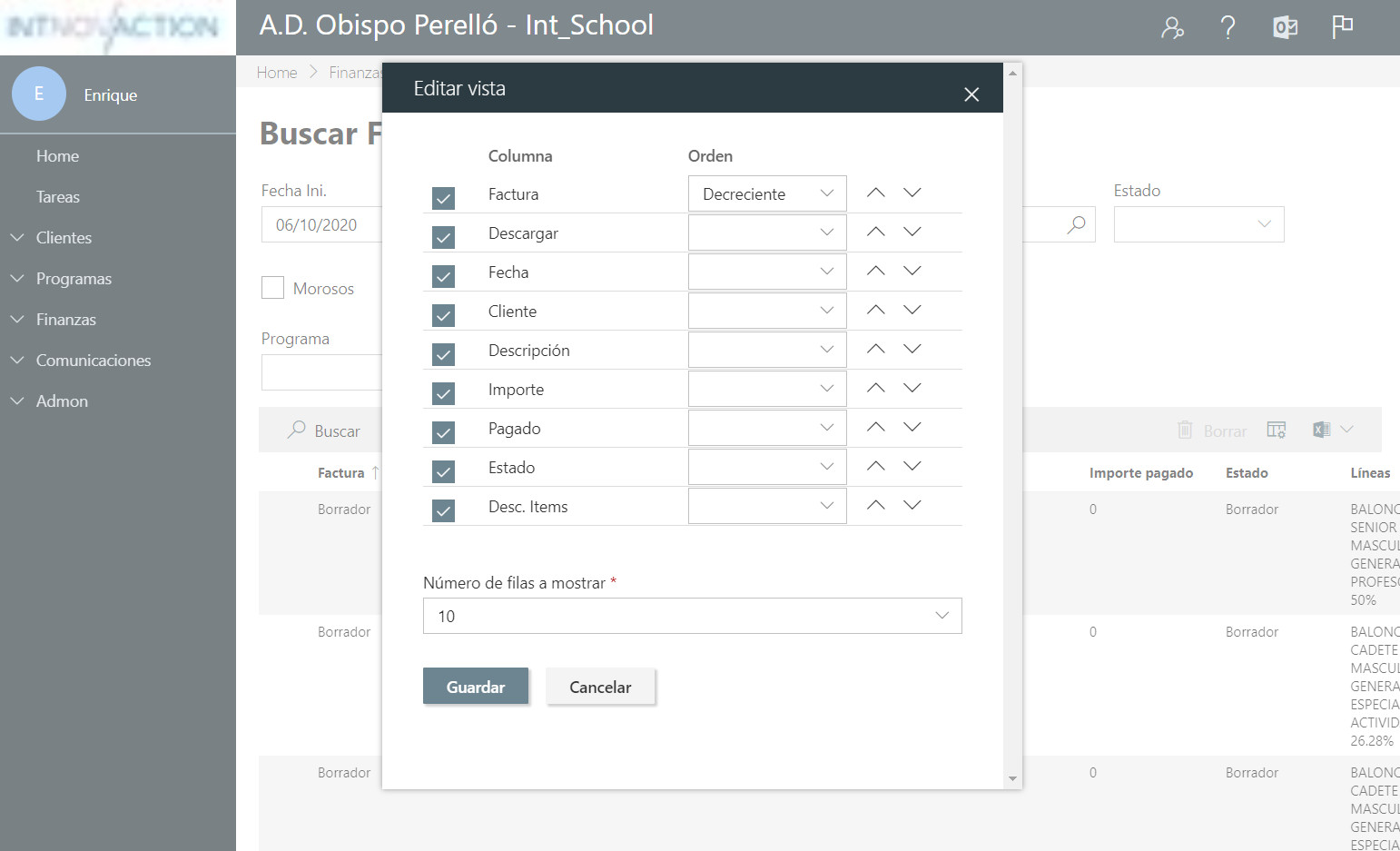Uncheck the Factura column checkbox
Viewport: 1400px width, 851px height.
point(443,198)
